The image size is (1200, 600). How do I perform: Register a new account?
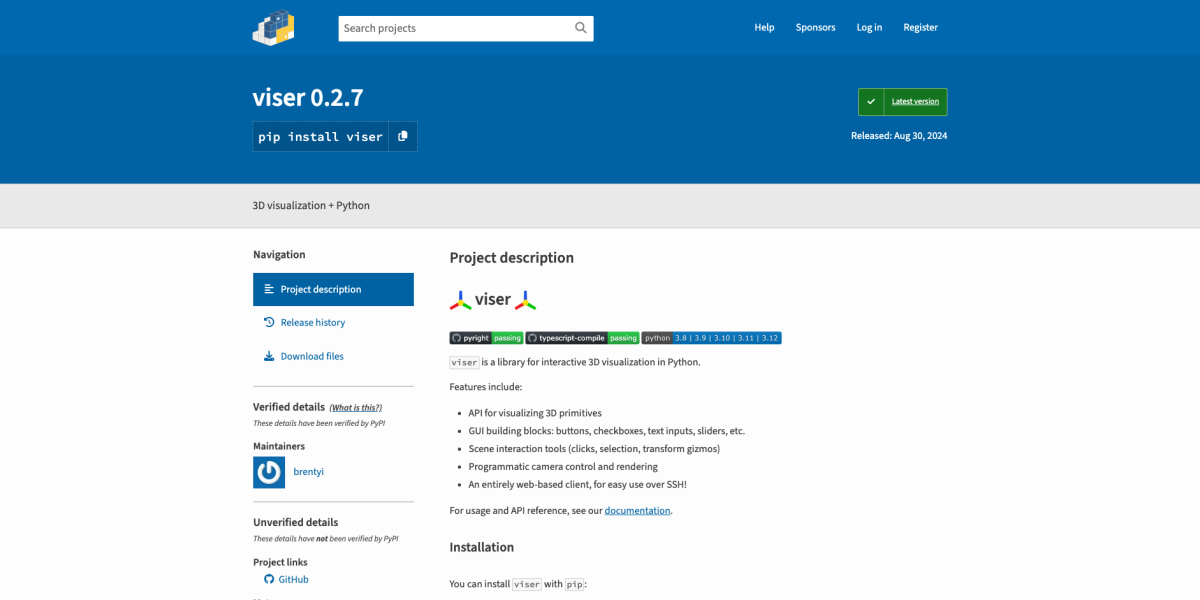click(x=920, y=27)
